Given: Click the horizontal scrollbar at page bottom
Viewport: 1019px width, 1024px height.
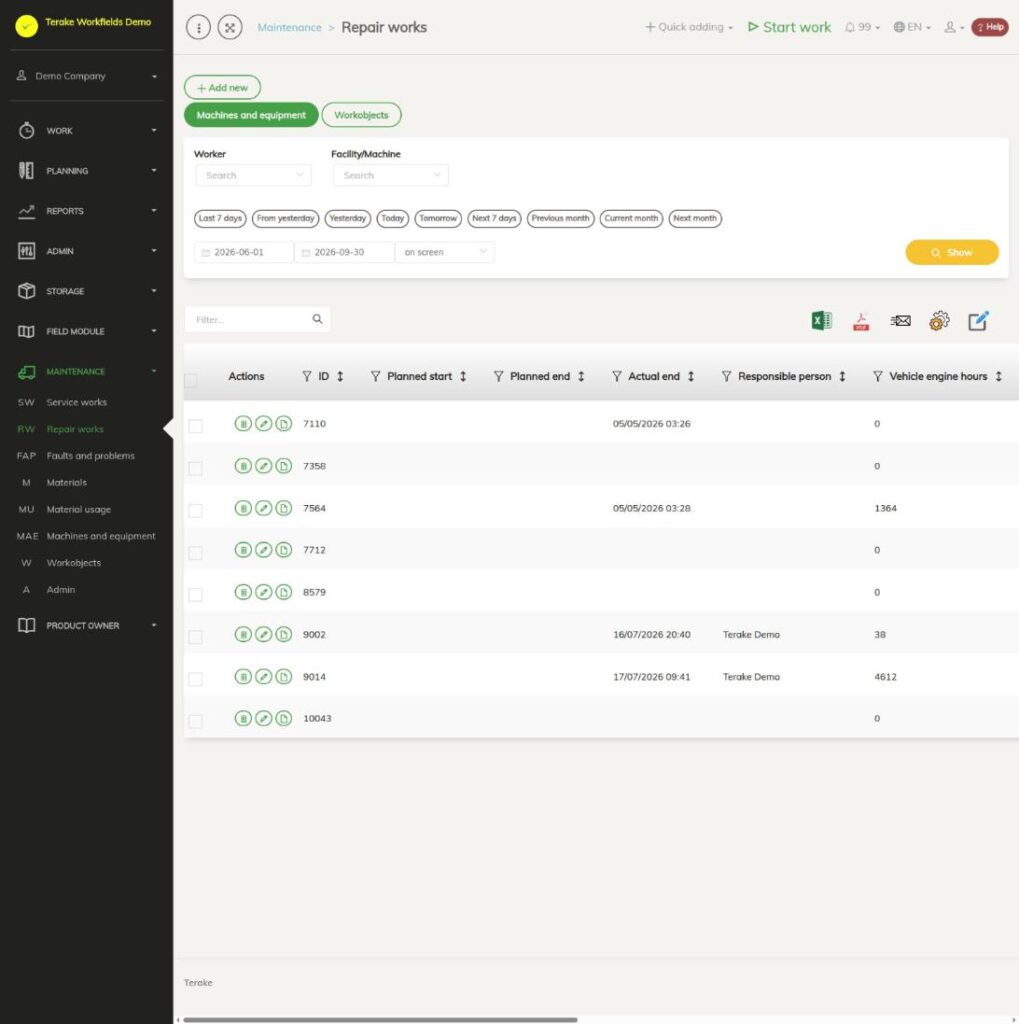Looking at the screenshot, I should (x=380, y=1019).
